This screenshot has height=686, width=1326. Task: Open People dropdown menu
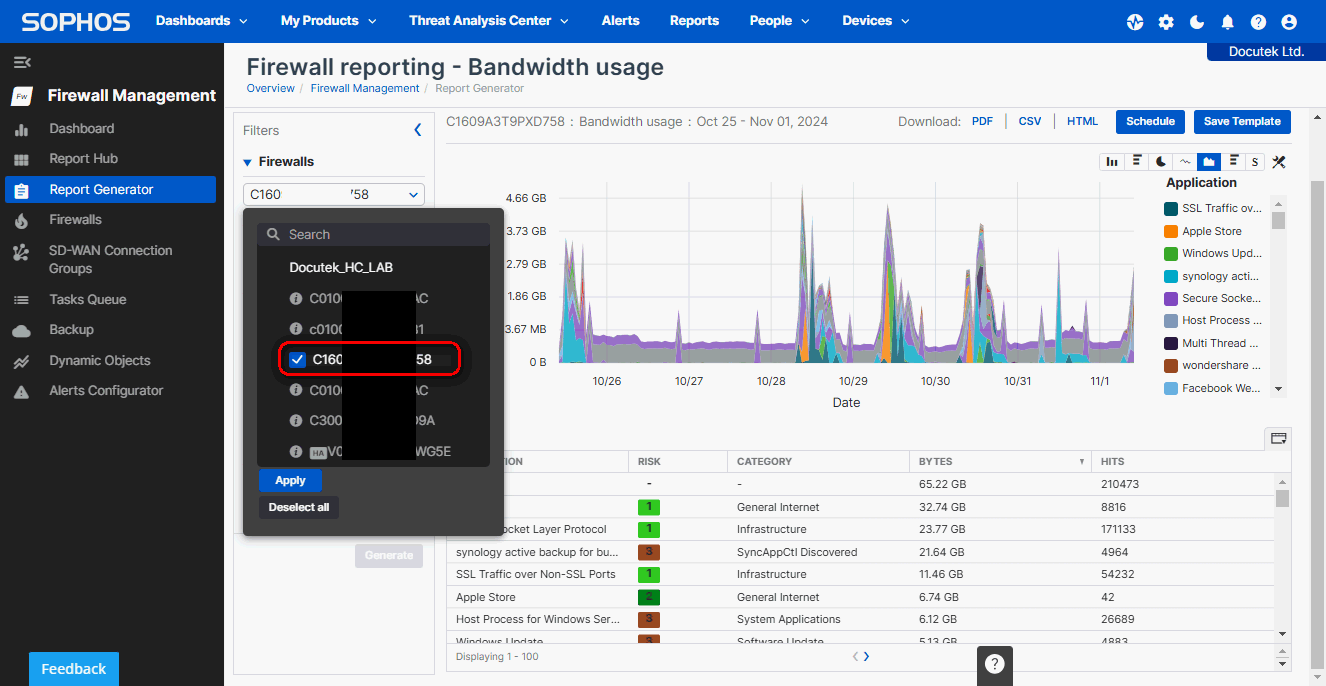coord(780,21)
